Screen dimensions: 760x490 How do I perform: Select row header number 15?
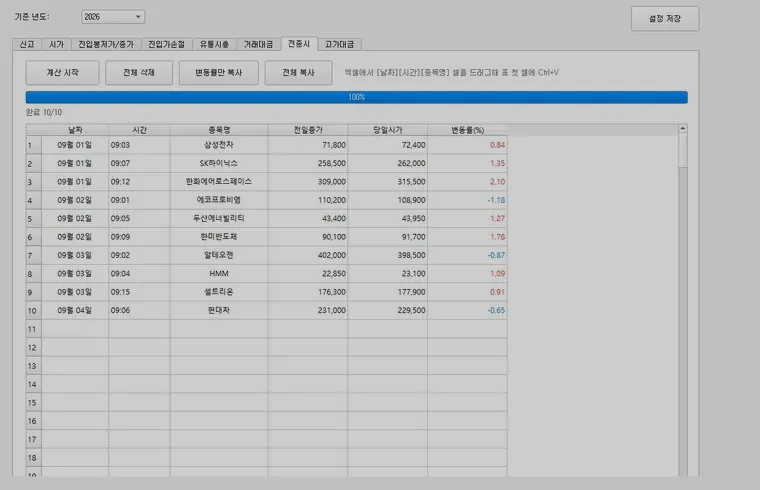point(34,403)
